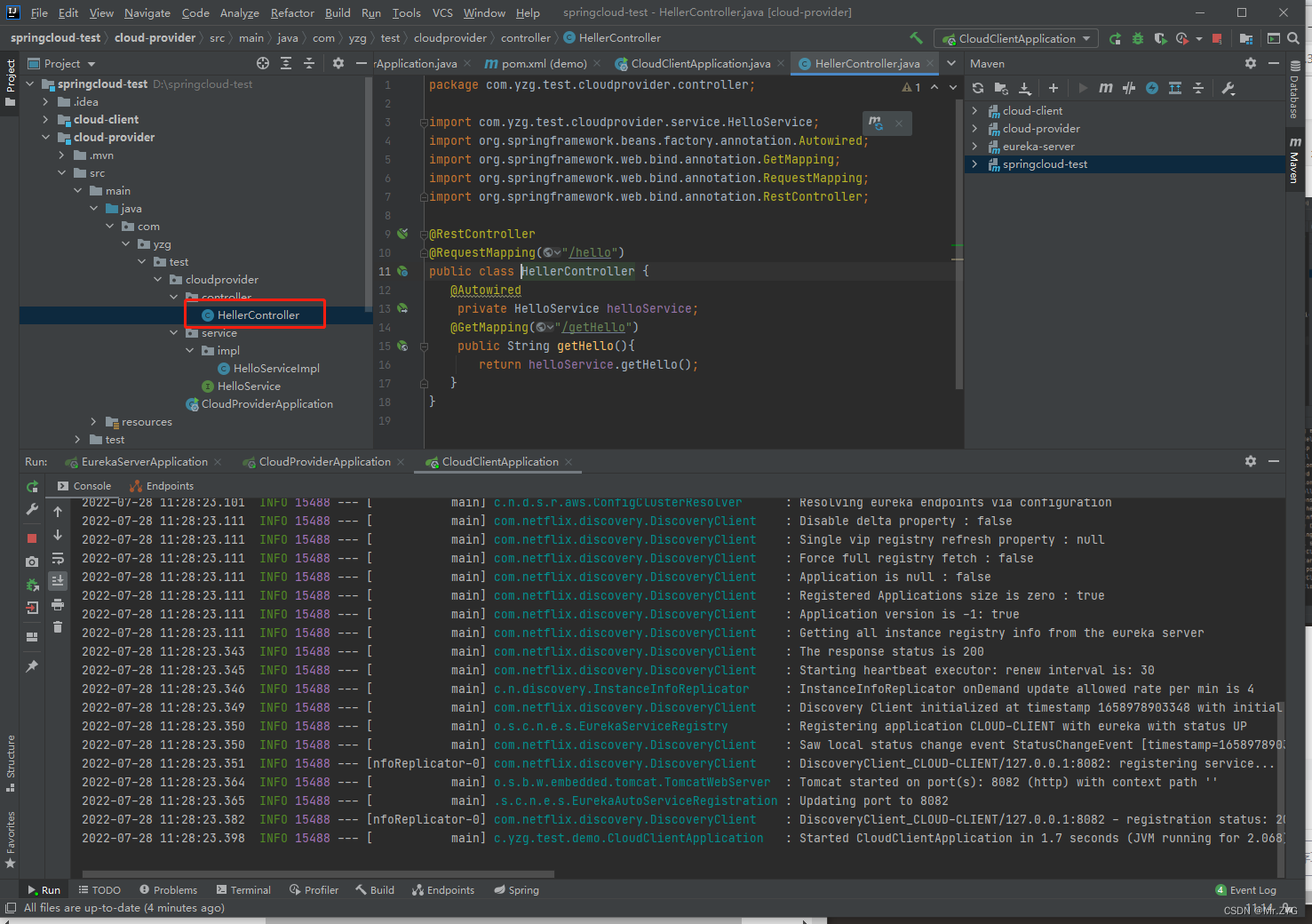Clear console with the trash icon
The image size is (1312, 924).
click(x=58, y=627)
